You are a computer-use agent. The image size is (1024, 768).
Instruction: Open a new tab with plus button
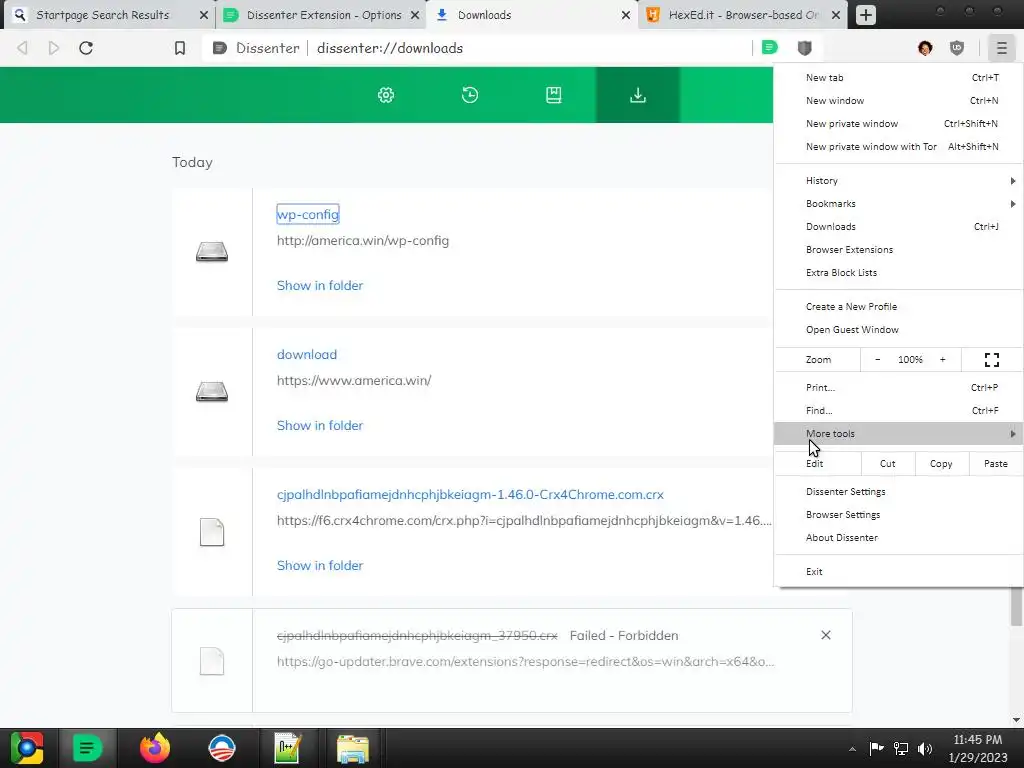click(866, 14)
